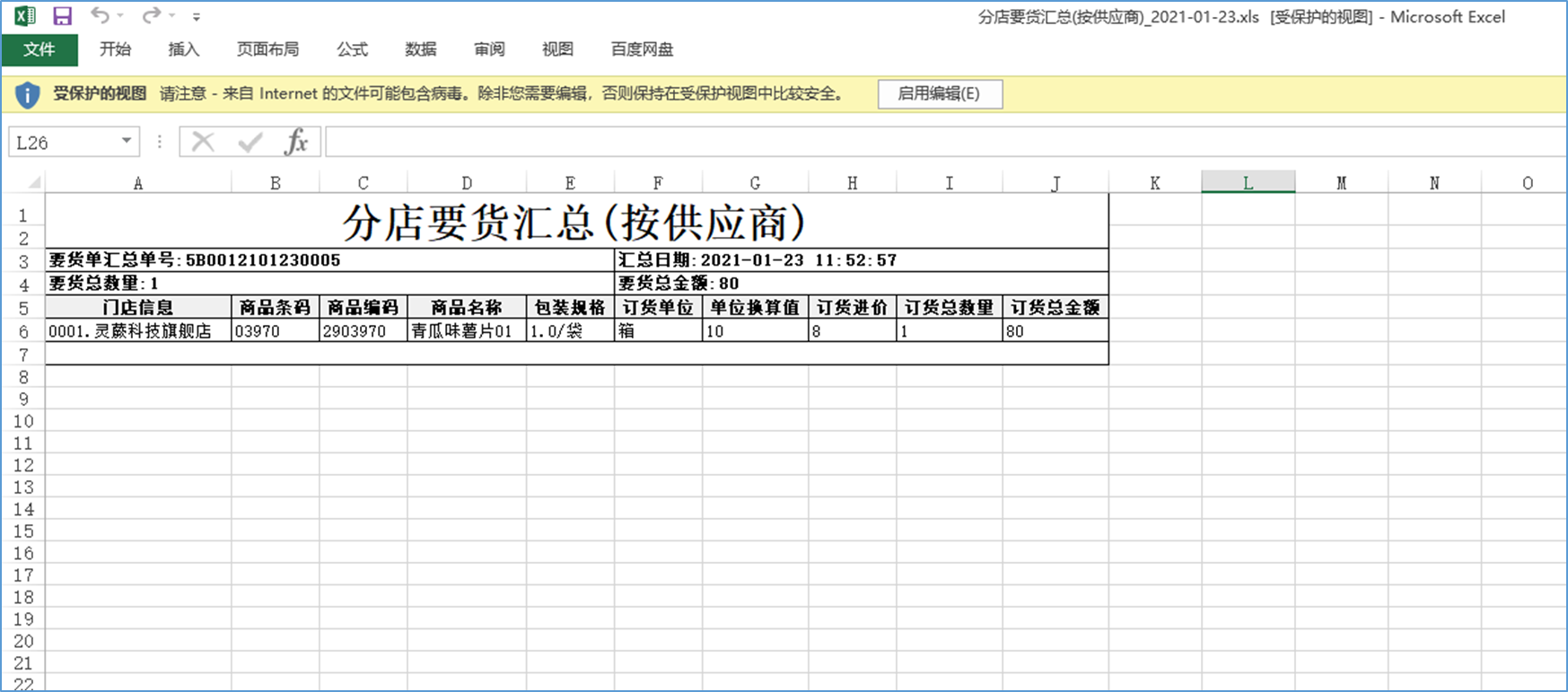Switch to the 公式 ribbon tab
The image size is (1568, 692).
point(352,49)
